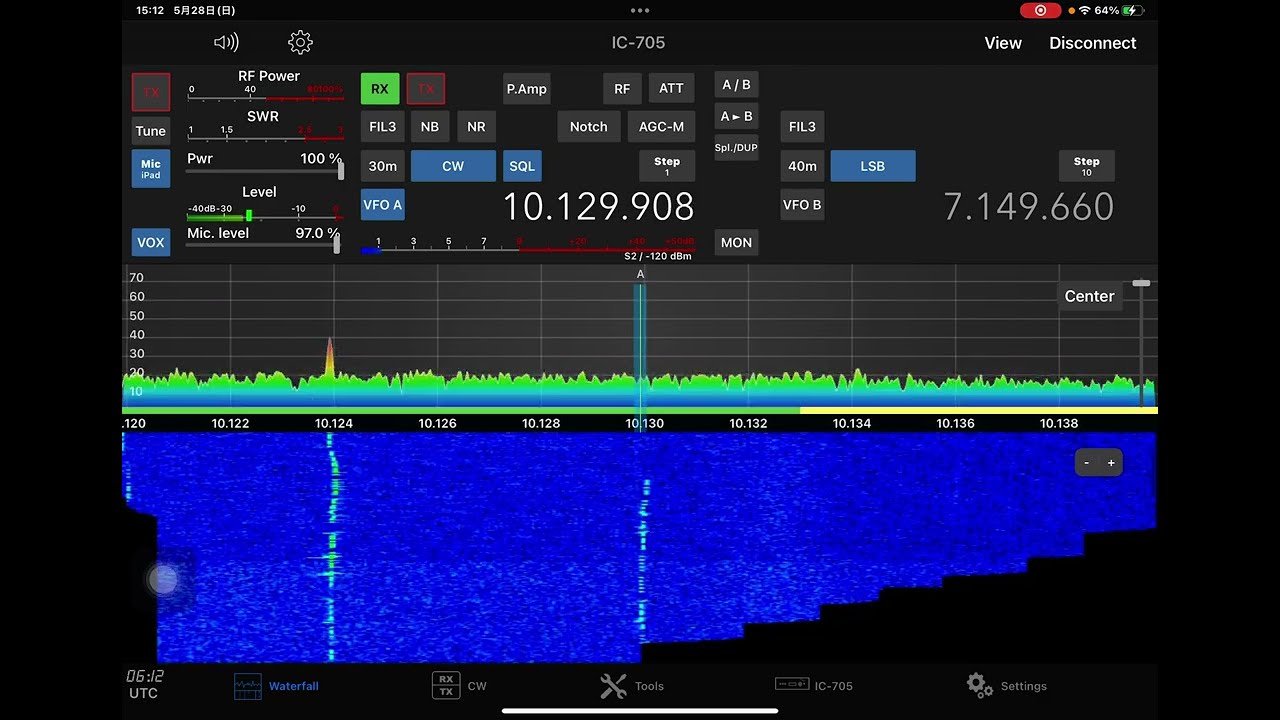
Task: Open VFO A Step 1 selector
Action: [667, 166]
